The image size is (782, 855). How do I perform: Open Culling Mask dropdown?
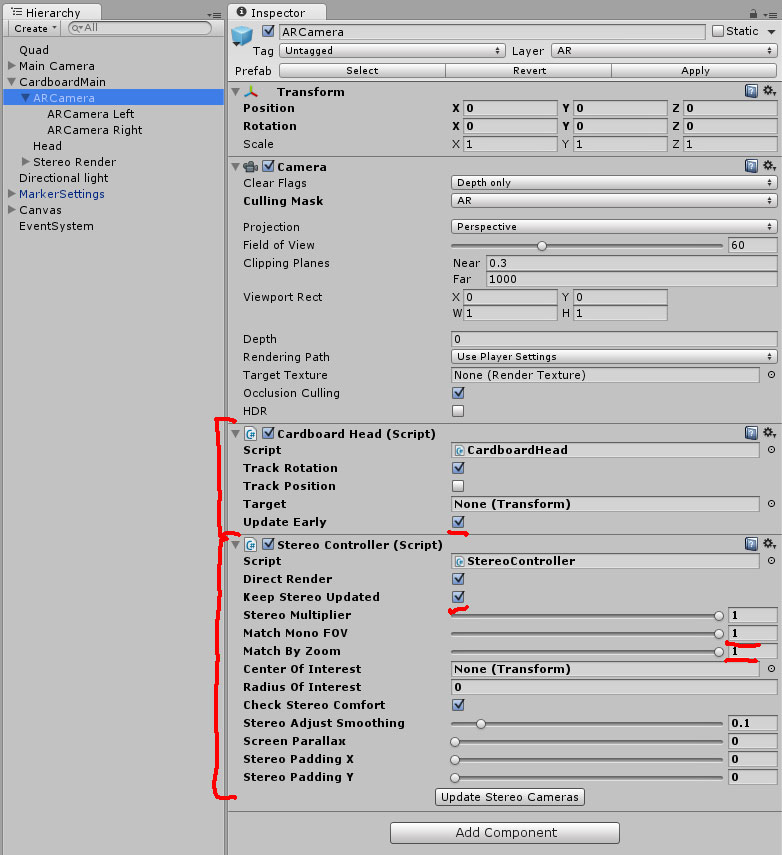tap(614, 200)
